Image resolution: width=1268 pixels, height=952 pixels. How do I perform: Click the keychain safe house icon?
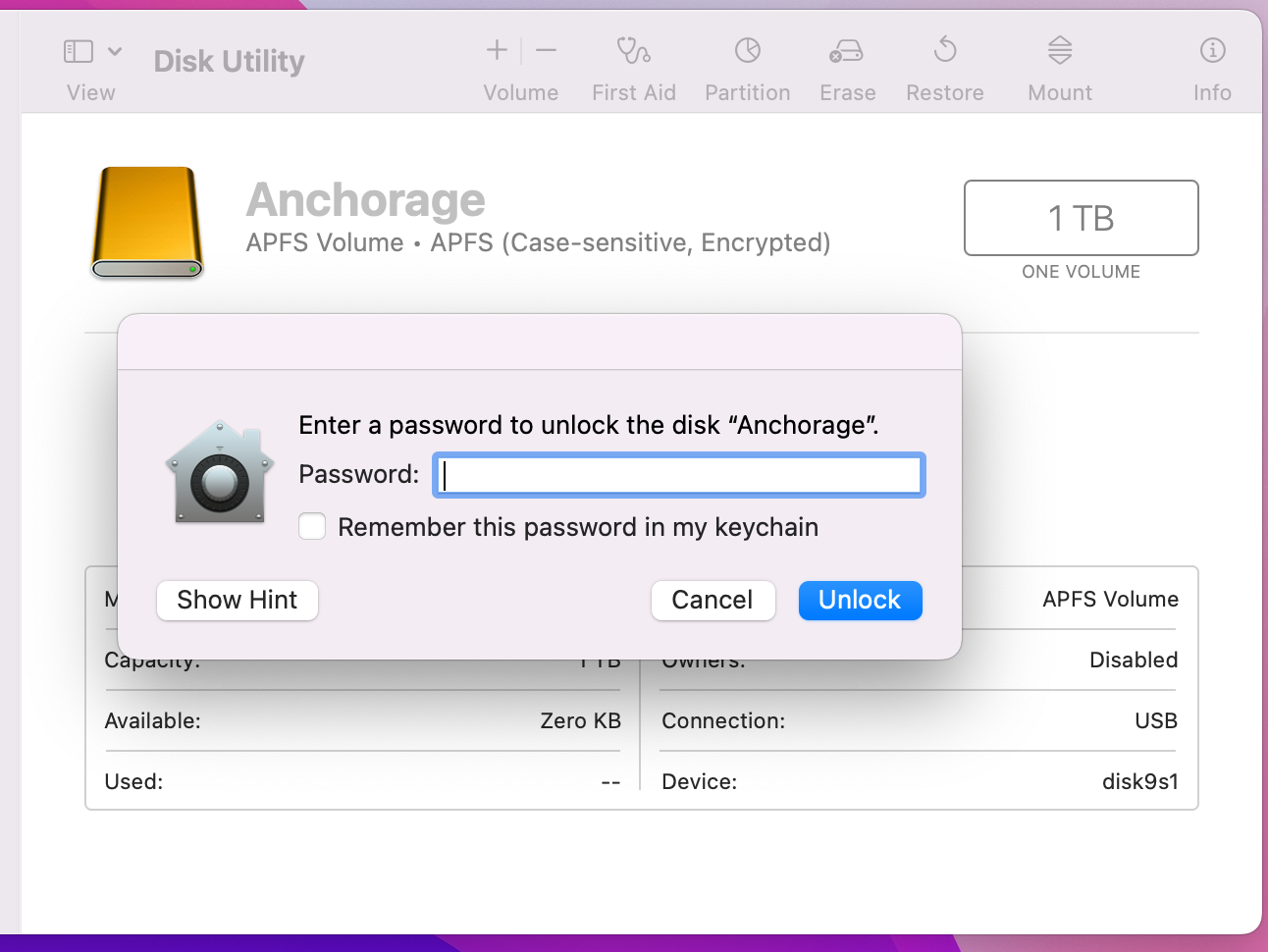coord(220,472)
